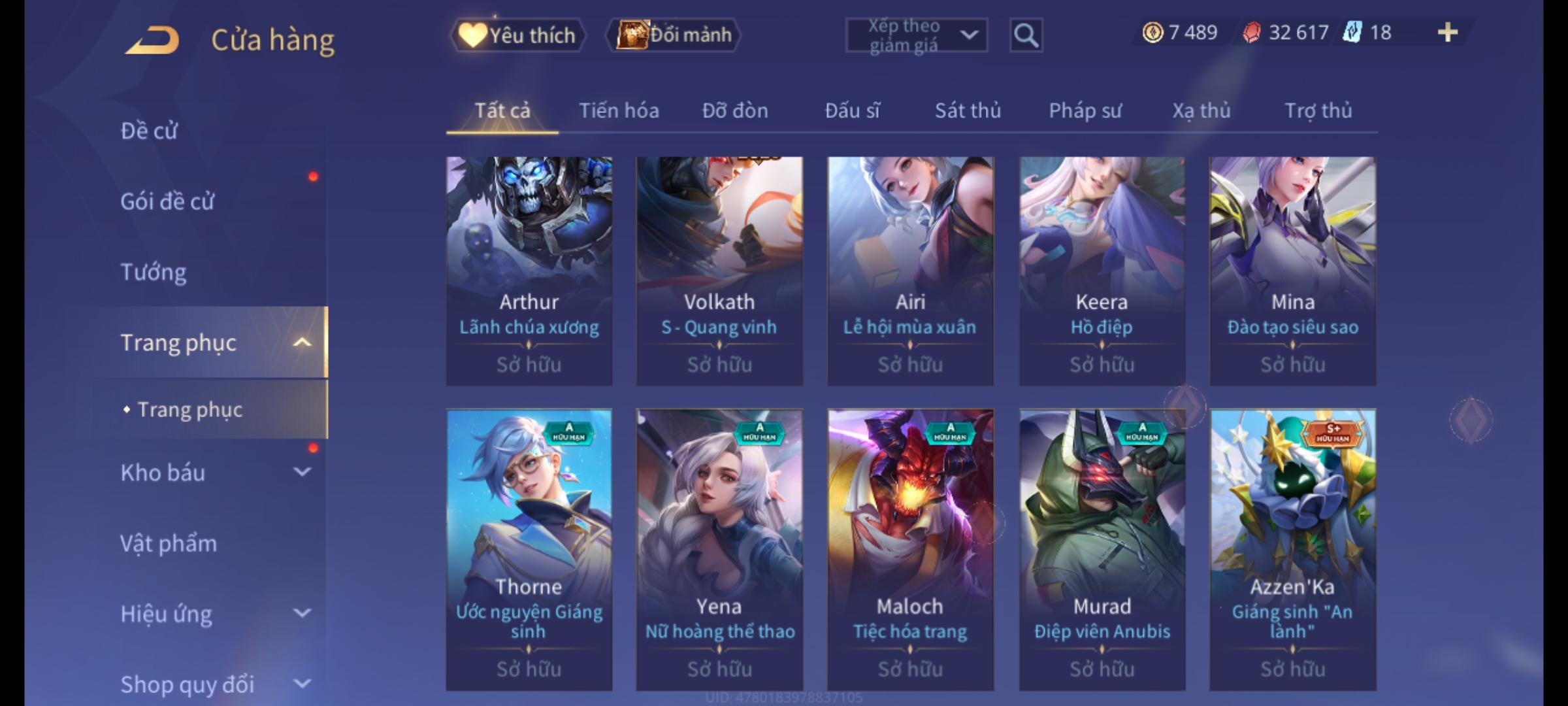Expand the Shop quy đổi section
This screenshot has width=1568, height=706.
[x=302, y=684]
